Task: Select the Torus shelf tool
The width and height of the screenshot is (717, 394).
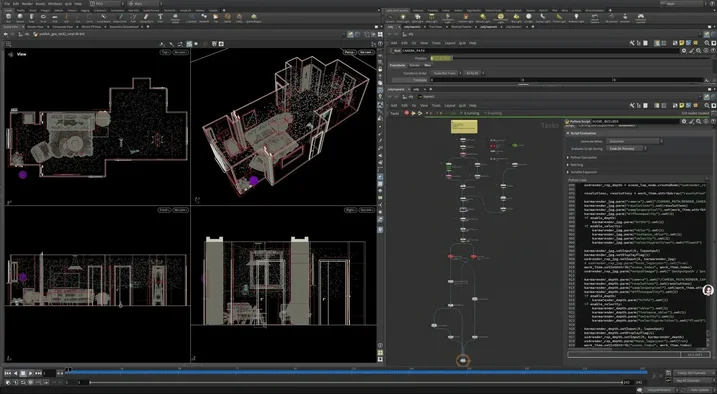Action: tap(43, 18)
